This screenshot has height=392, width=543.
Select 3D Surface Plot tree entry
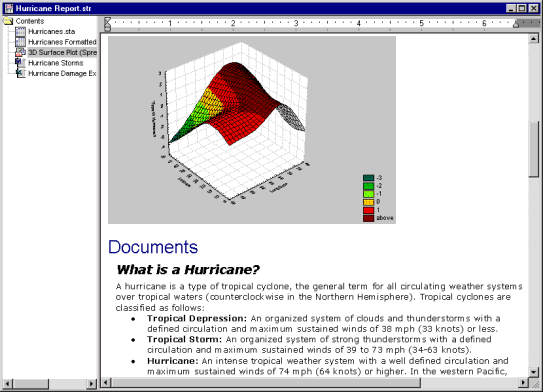pyautogui.click(x=62, y=52)
